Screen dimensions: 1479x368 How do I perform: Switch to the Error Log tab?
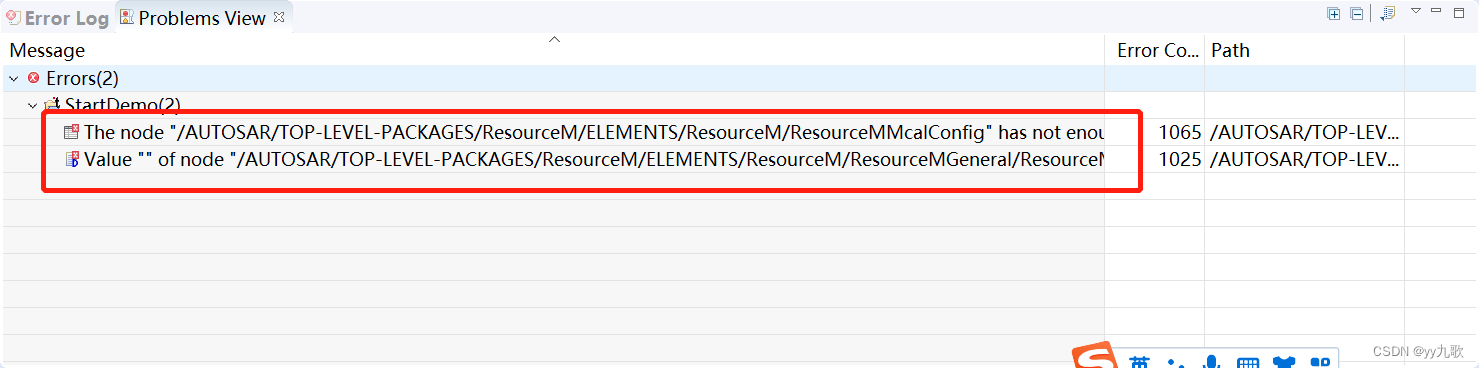pos(57,18)
